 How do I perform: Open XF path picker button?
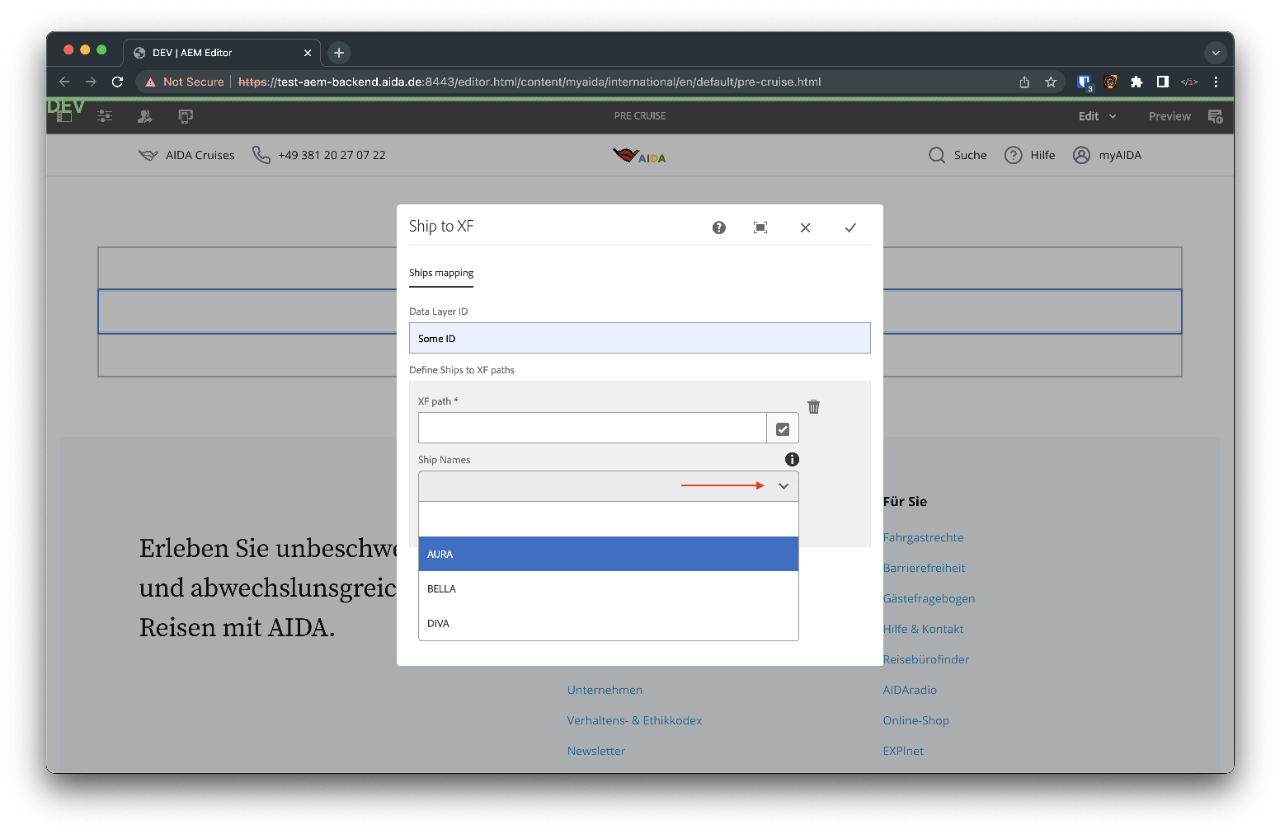tap(782, 429)
